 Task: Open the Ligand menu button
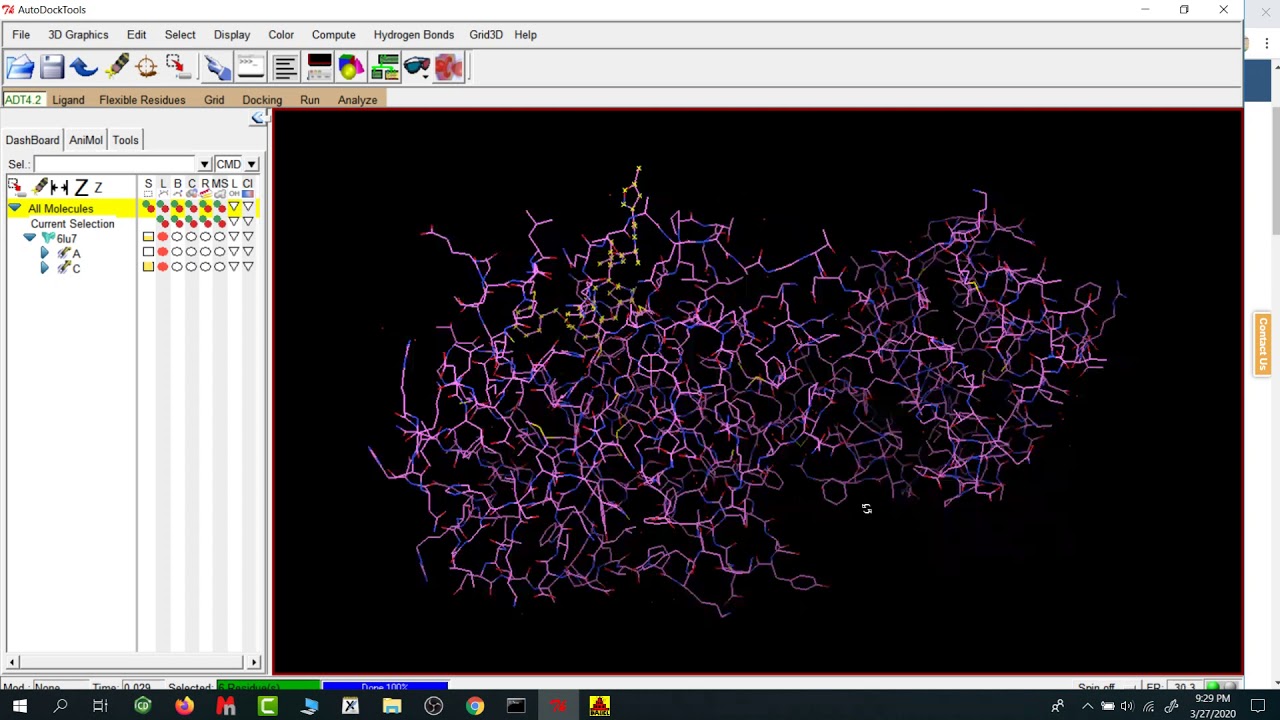pyautogui.click(x=68, y=100)
